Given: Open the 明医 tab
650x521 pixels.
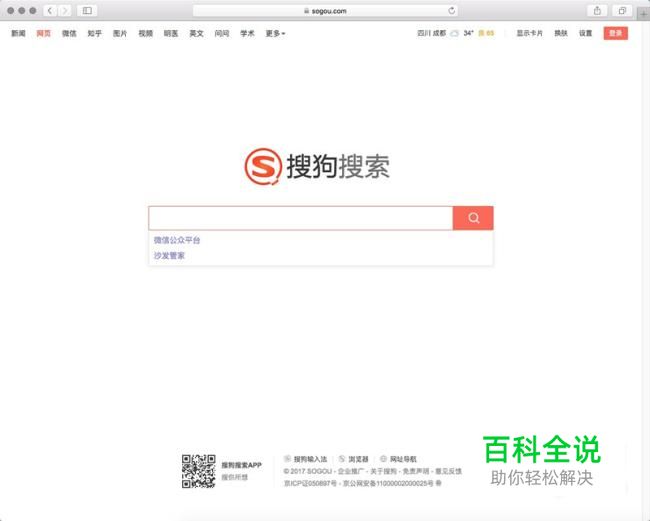Looking at the screenshot, I should point(171,33).
